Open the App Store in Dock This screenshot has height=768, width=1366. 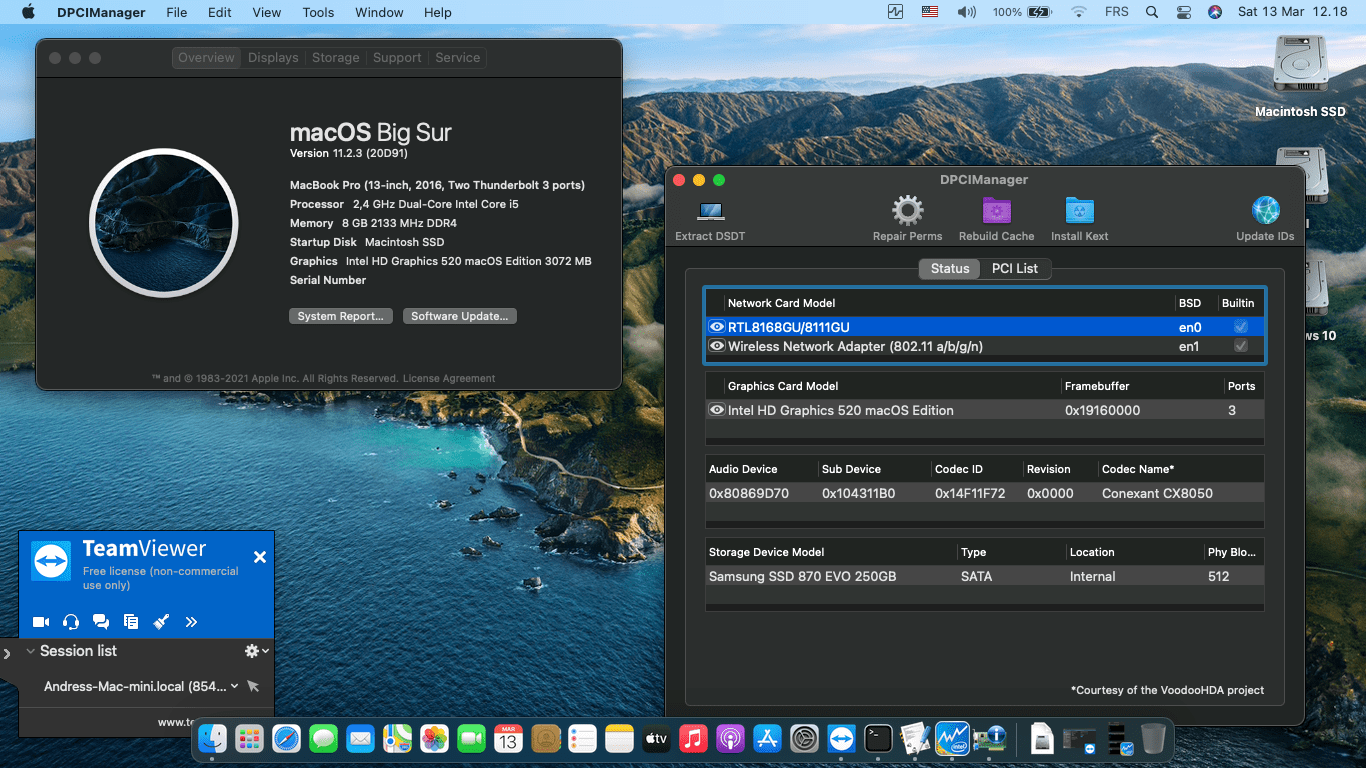767,739
